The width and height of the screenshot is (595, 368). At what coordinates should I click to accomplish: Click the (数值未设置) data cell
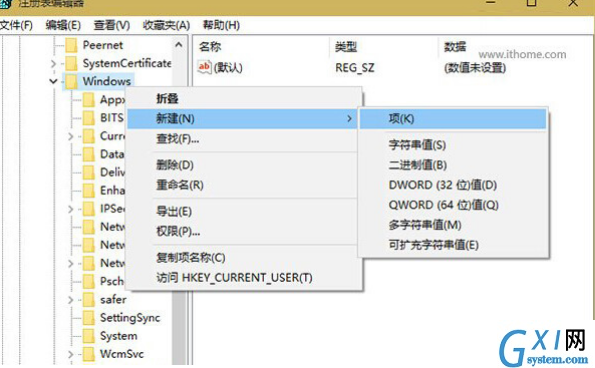pyautogui.click(x=475, y=68)
